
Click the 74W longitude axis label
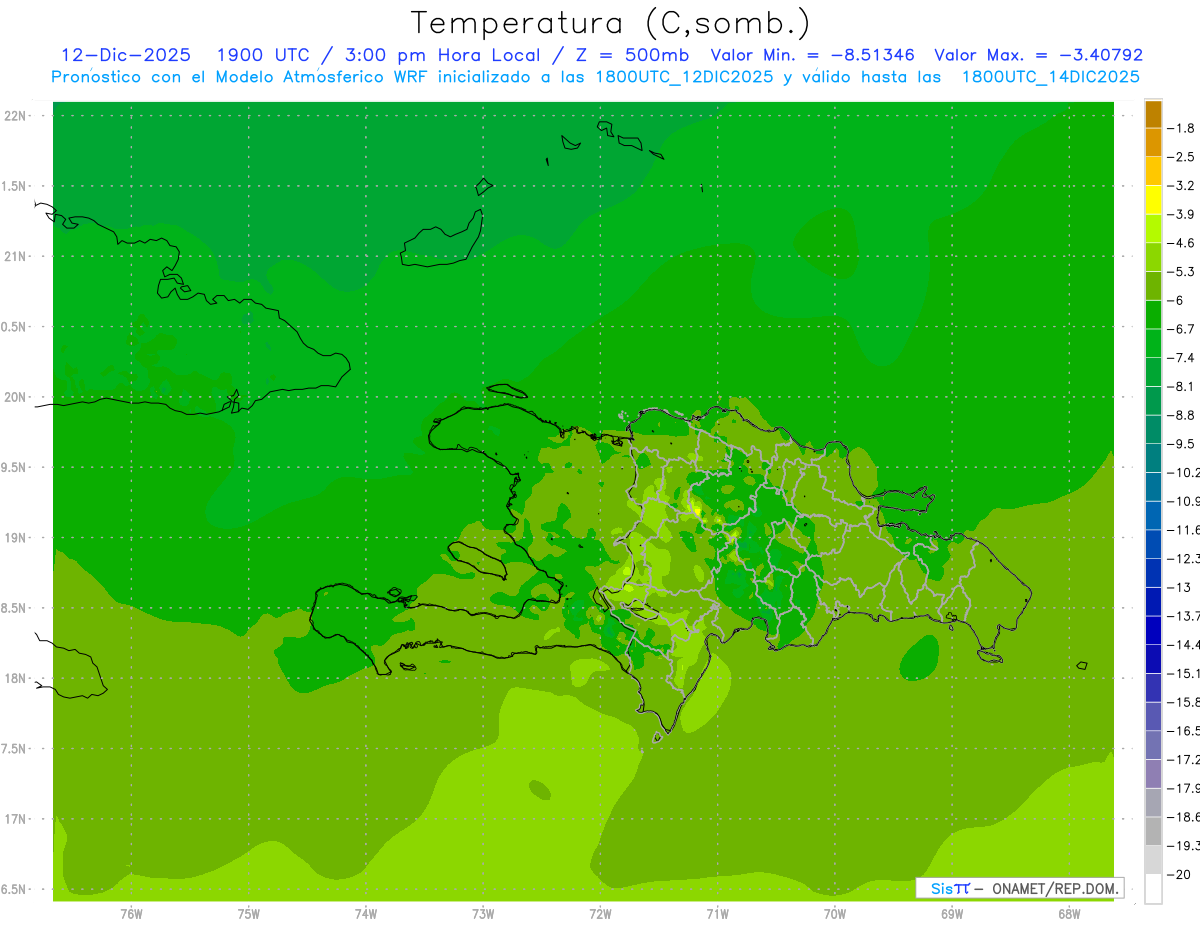pos(366,913)
